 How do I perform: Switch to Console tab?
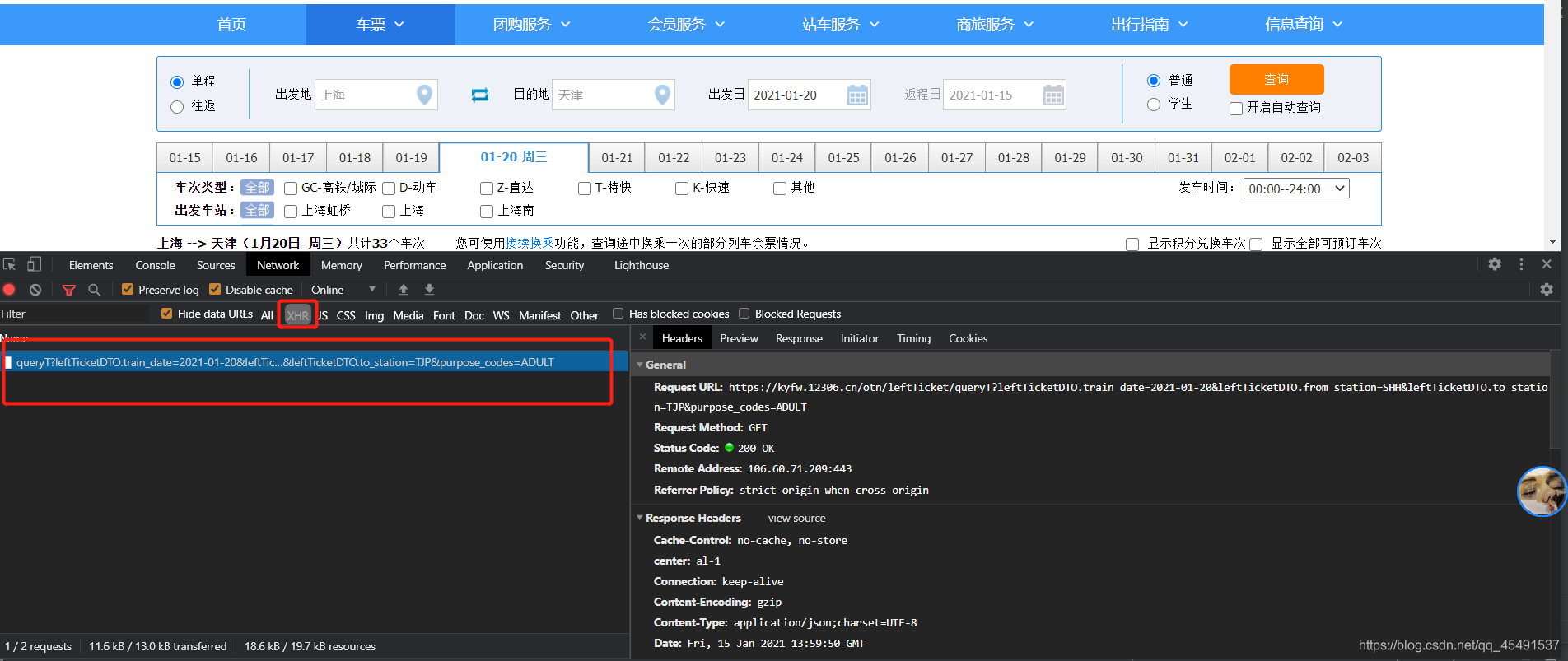pyautogui.click(x=155, y=265)
